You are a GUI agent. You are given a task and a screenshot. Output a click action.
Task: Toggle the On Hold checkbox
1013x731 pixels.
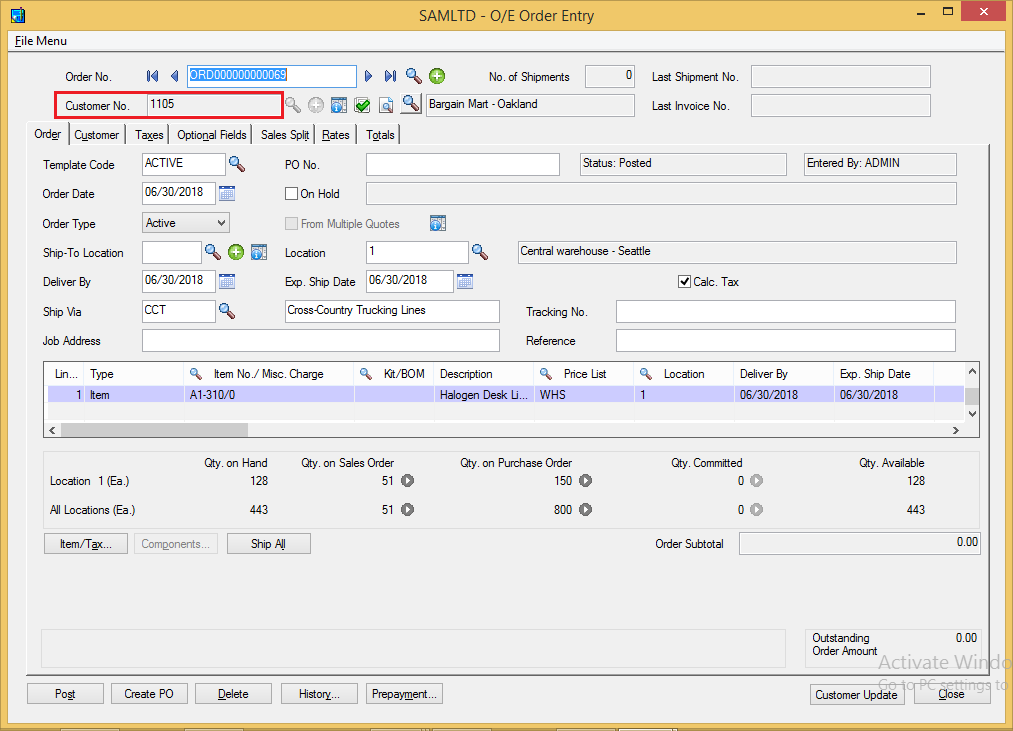click(291, 194)
